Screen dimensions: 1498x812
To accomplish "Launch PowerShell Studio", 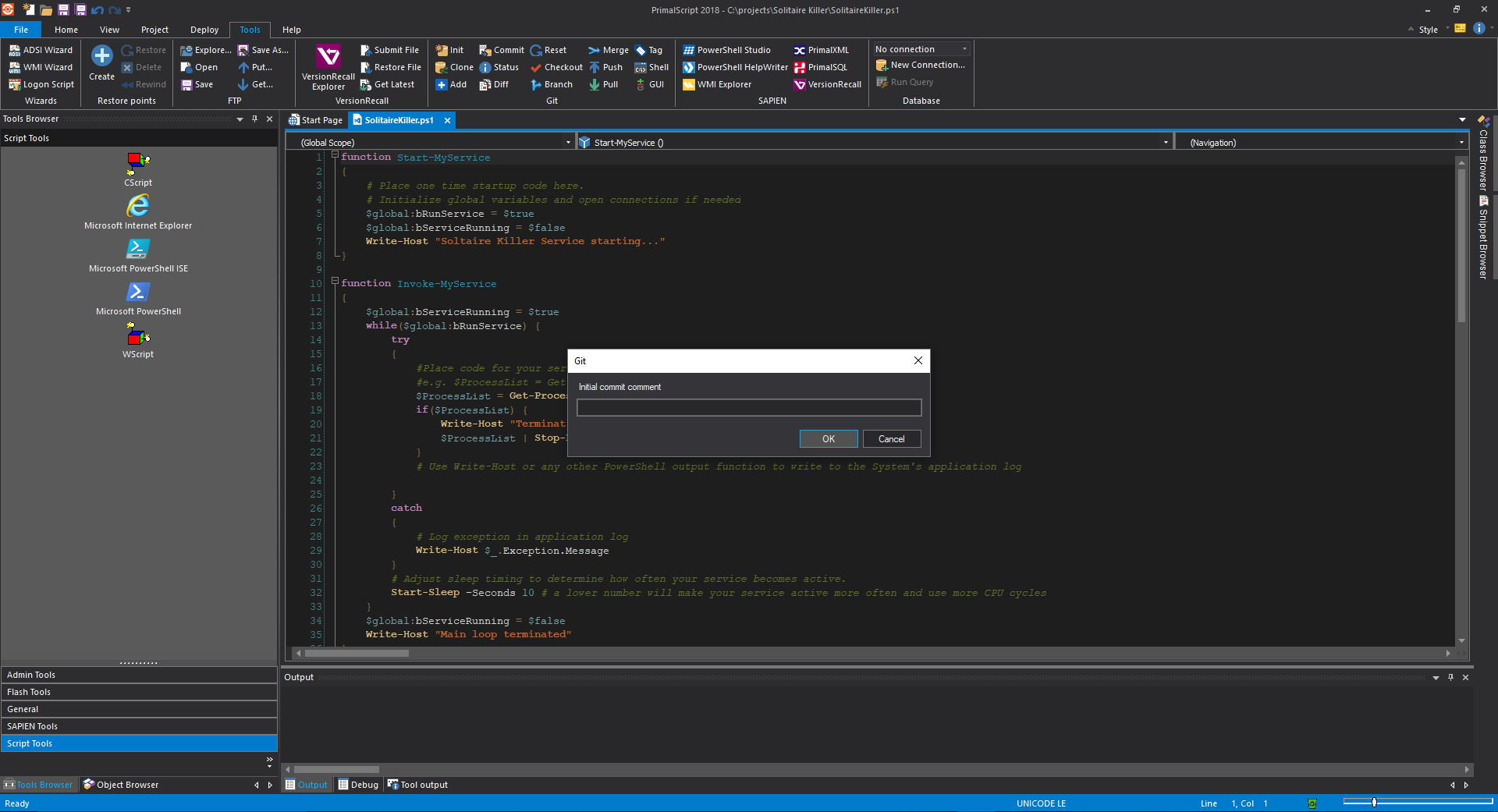I will (726, 50).
